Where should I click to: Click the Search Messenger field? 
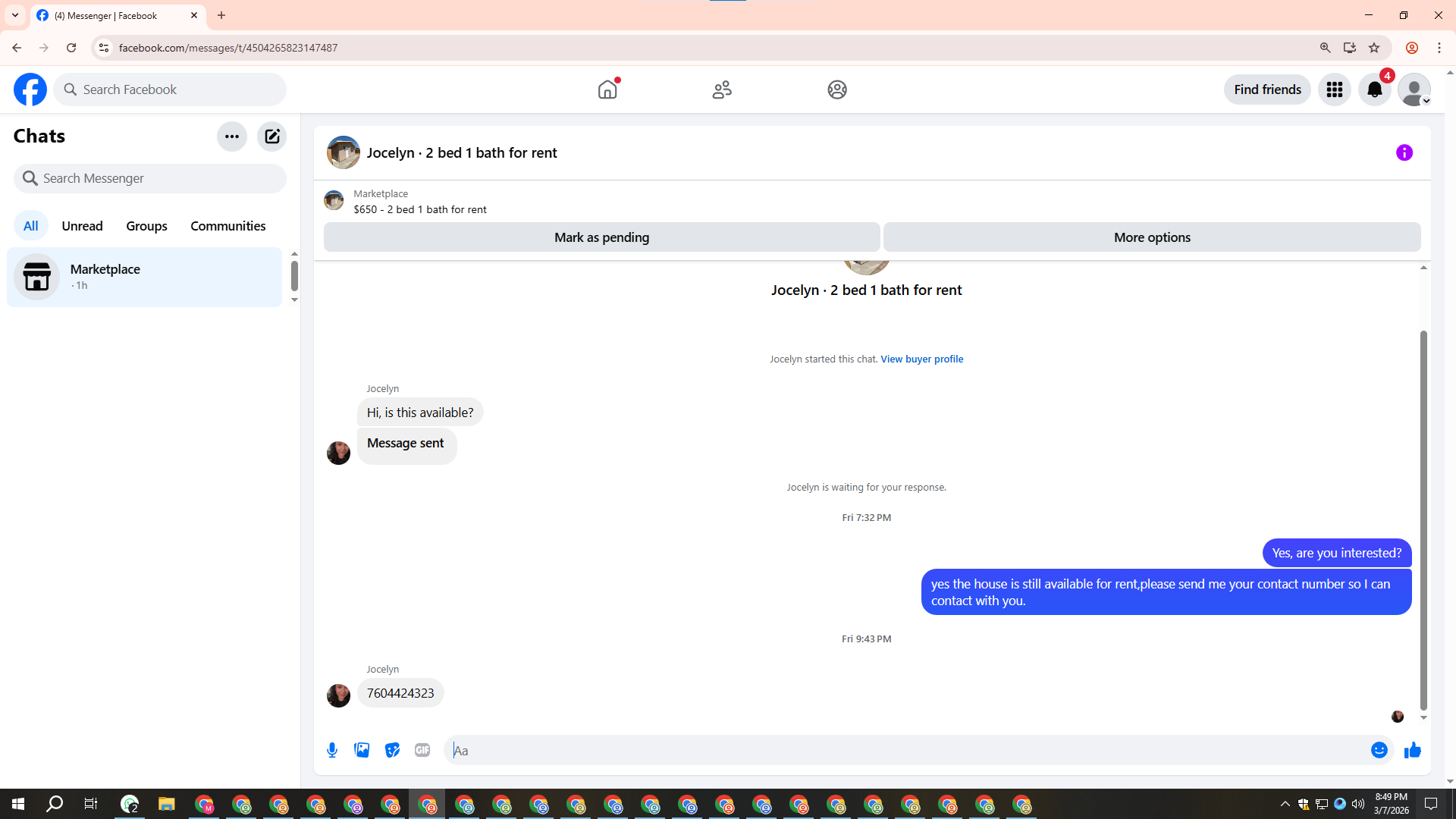150,178
